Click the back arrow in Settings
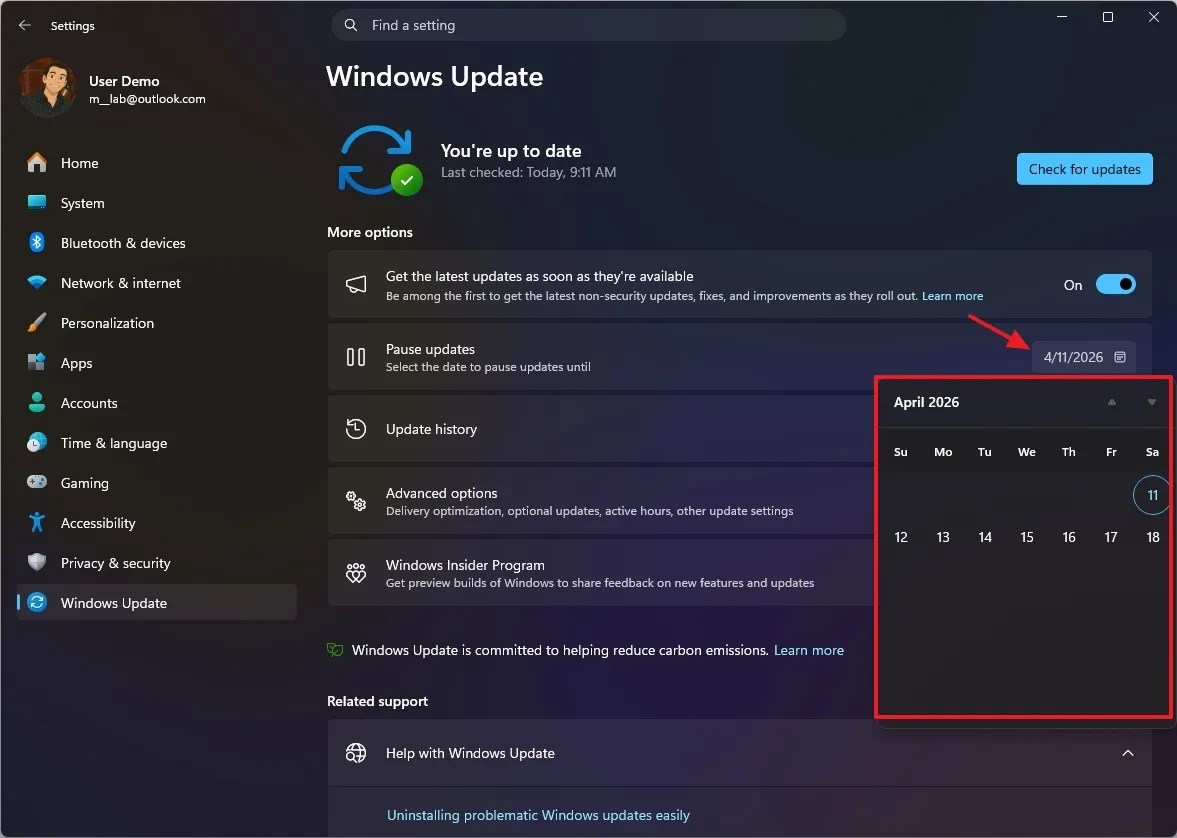 [x=25, y=26]
